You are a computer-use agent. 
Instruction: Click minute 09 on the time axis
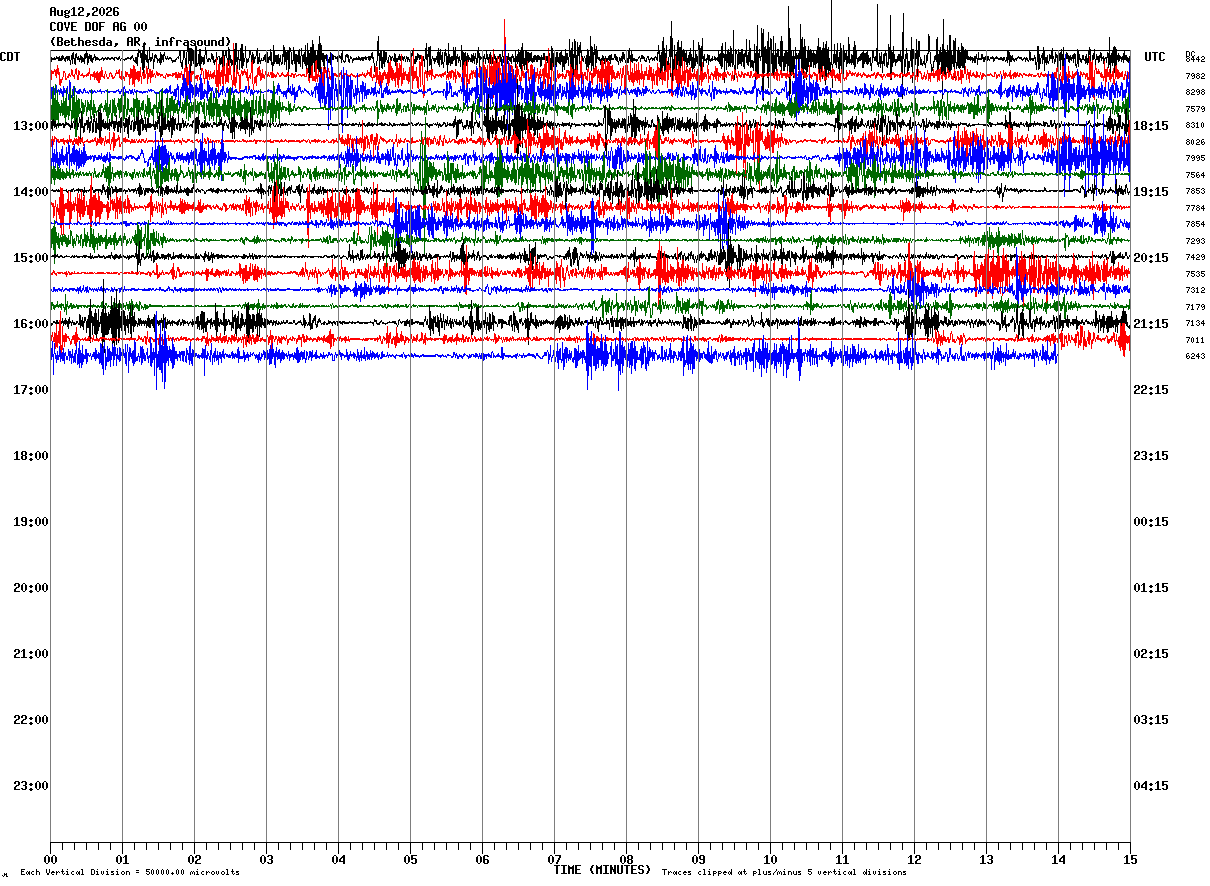(698, 860)
